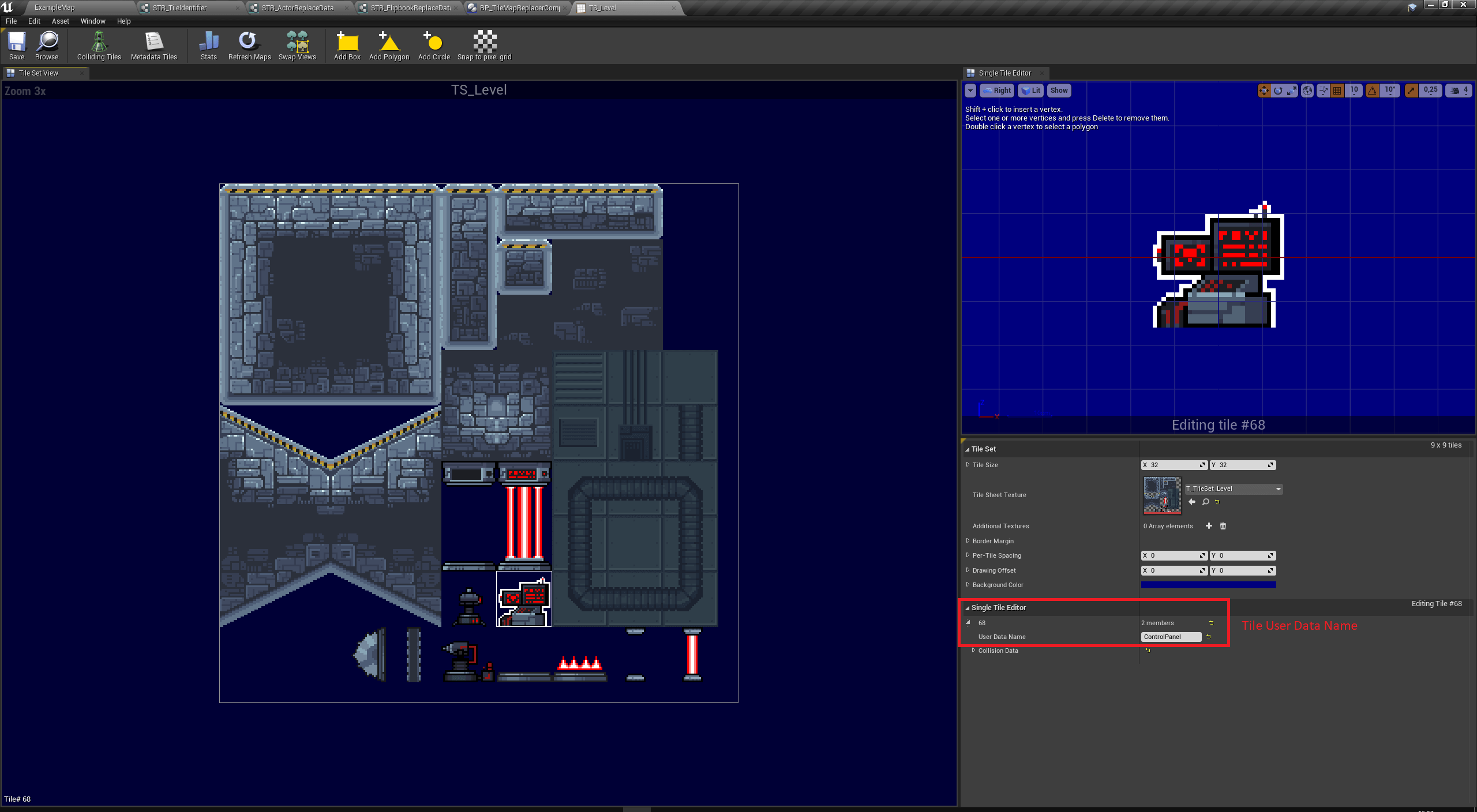Expand the Collision Data property

[x=974, y=651]
